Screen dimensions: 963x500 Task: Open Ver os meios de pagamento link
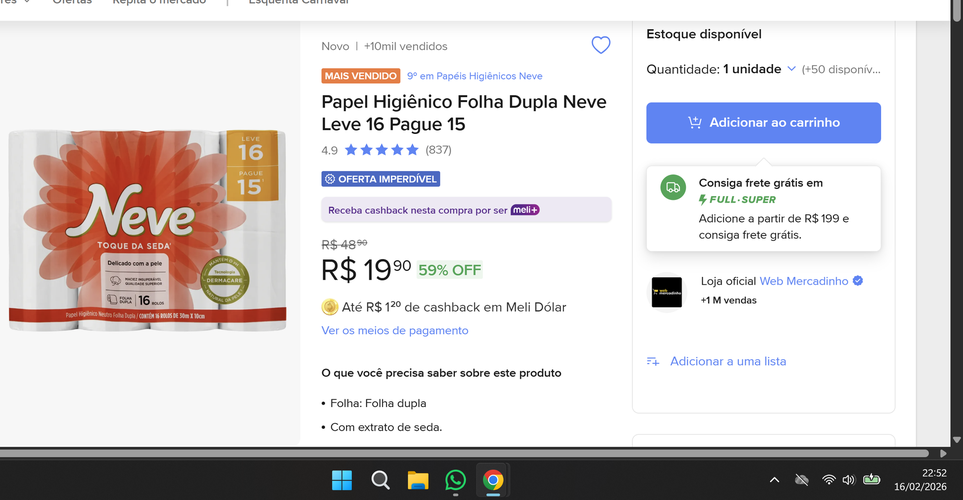pos(395,330)
